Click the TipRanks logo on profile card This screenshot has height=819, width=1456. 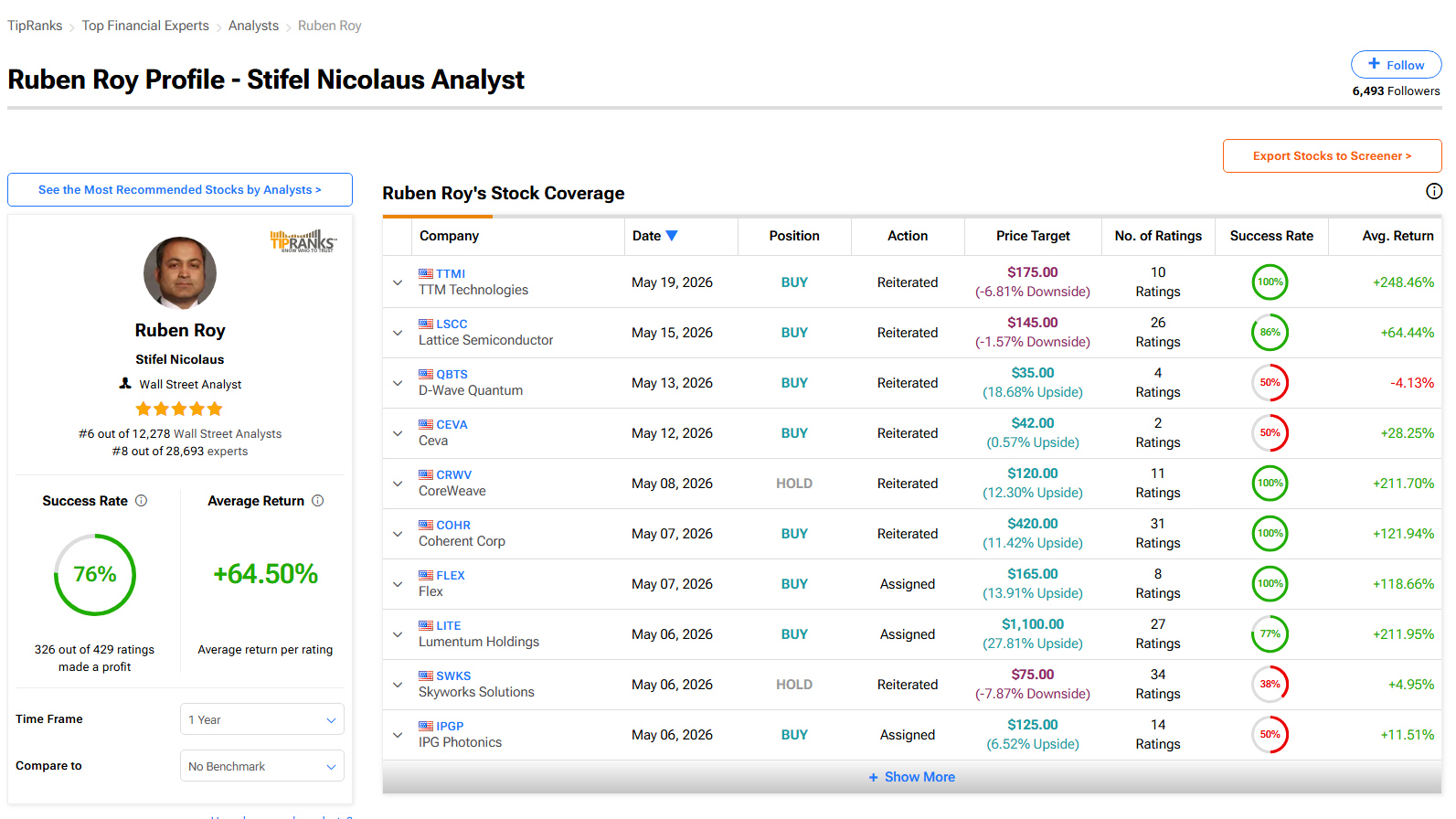coord(303,241)
